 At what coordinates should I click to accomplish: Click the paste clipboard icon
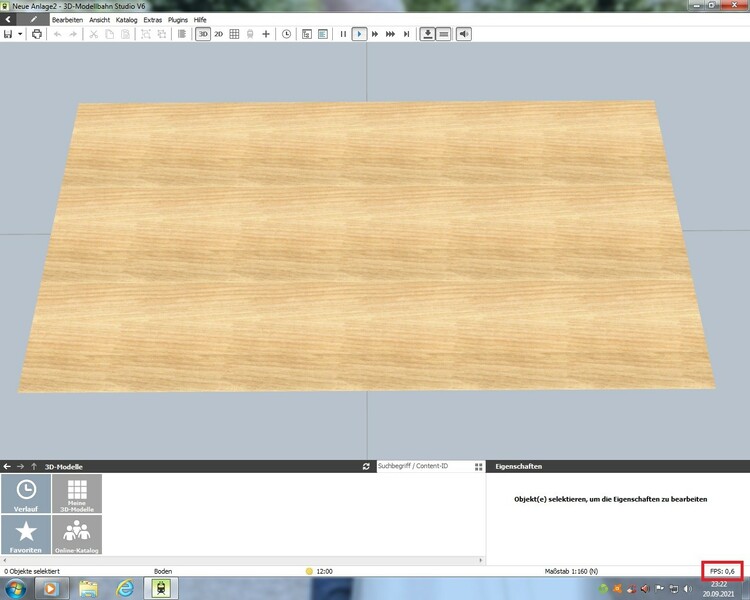click(x=125, y=34)
